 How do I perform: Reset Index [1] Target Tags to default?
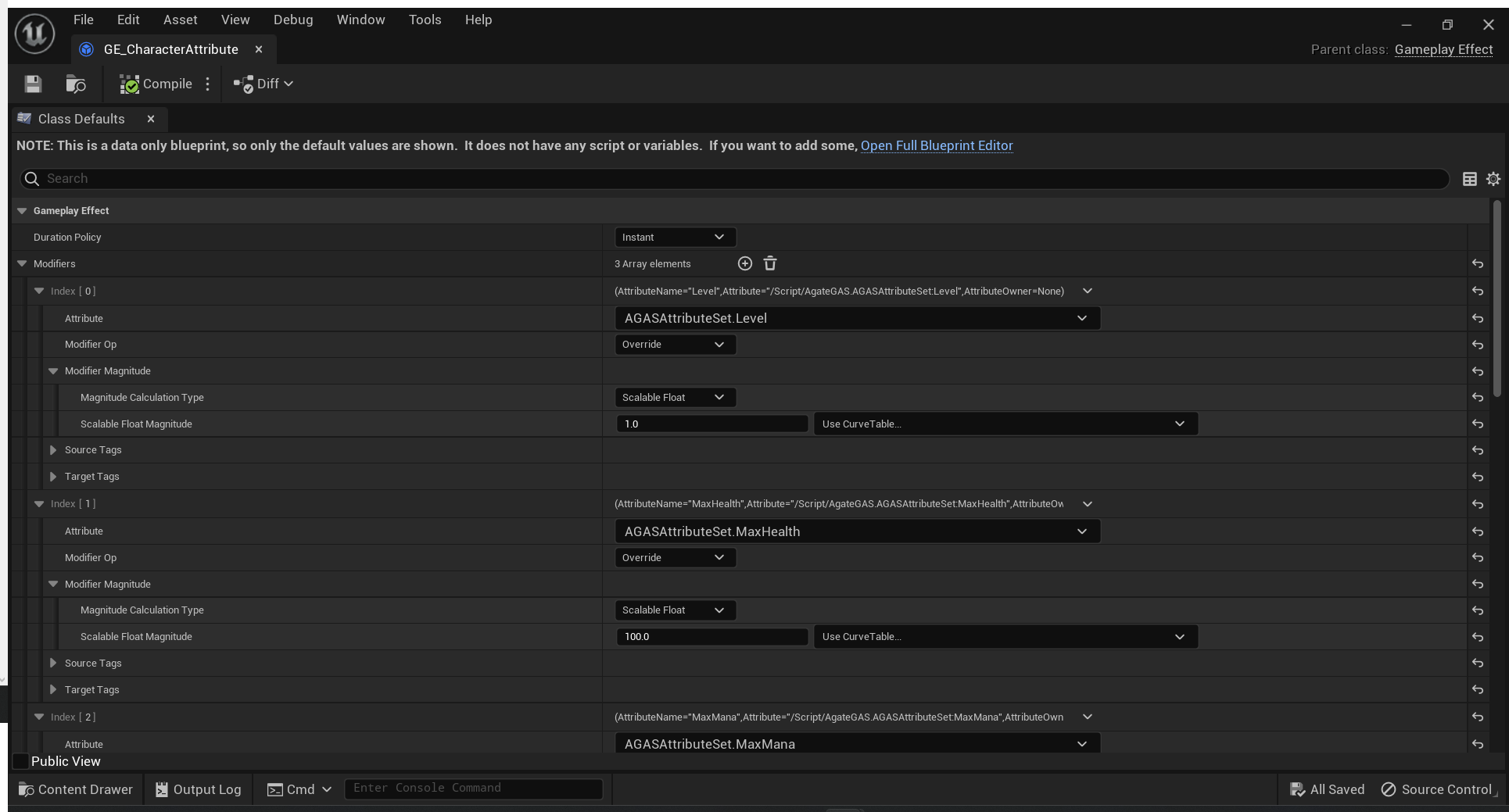pyautogui.click(x=1478, y=689)
